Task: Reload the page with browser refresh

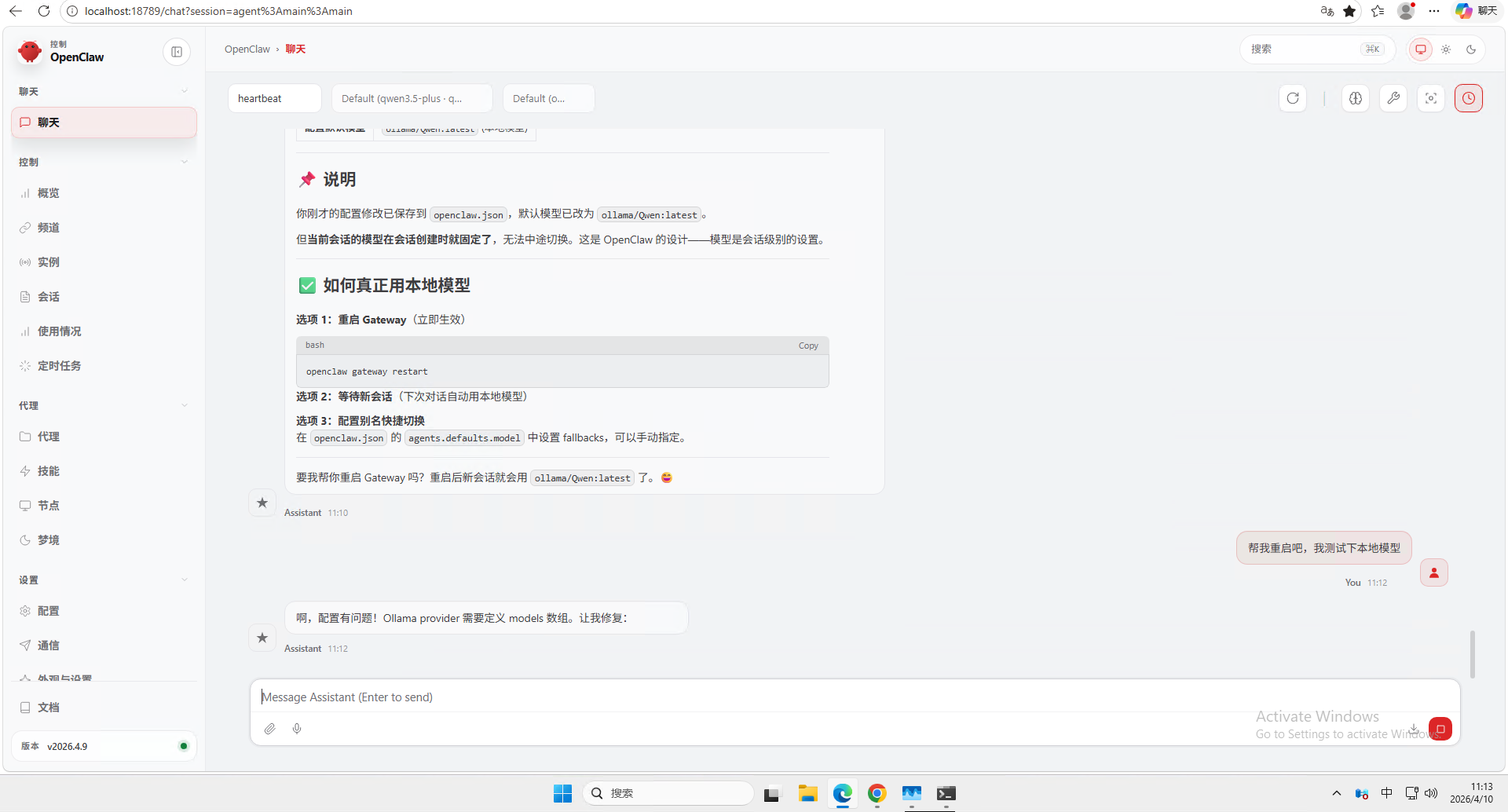Action: (x=44, y=11)
